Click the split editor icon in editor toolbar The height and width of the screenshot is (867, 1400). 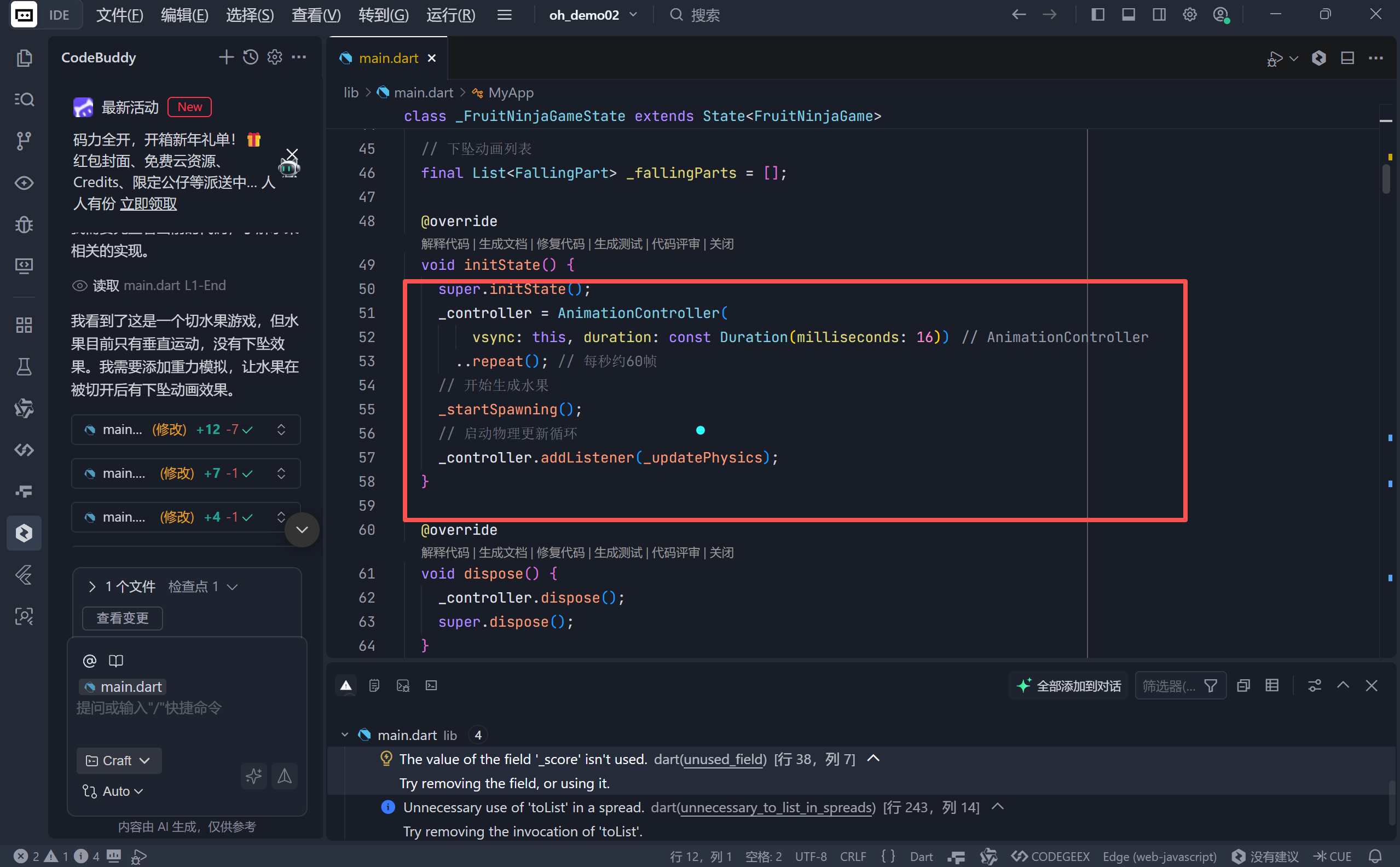1347,58
